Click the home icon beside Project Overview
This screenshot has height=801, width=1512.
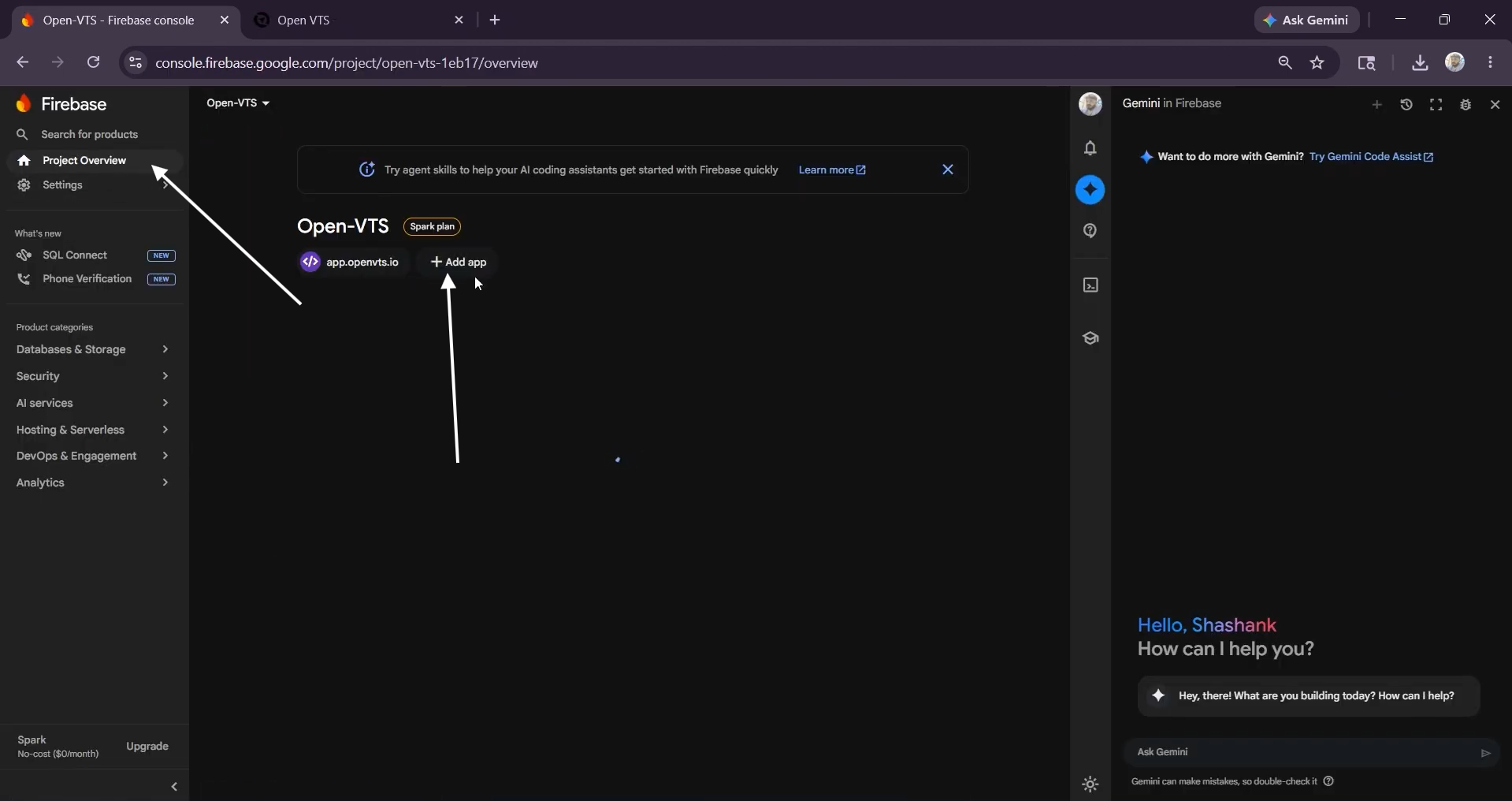pyautogui.click(x=24, y=161)
